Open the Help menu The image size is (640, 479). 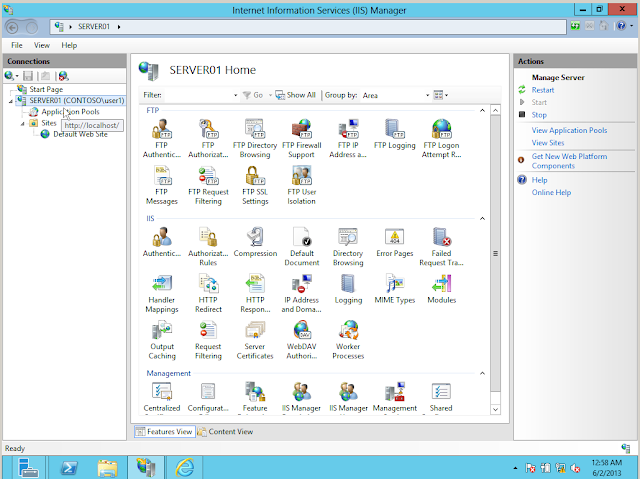pos(69,45)
